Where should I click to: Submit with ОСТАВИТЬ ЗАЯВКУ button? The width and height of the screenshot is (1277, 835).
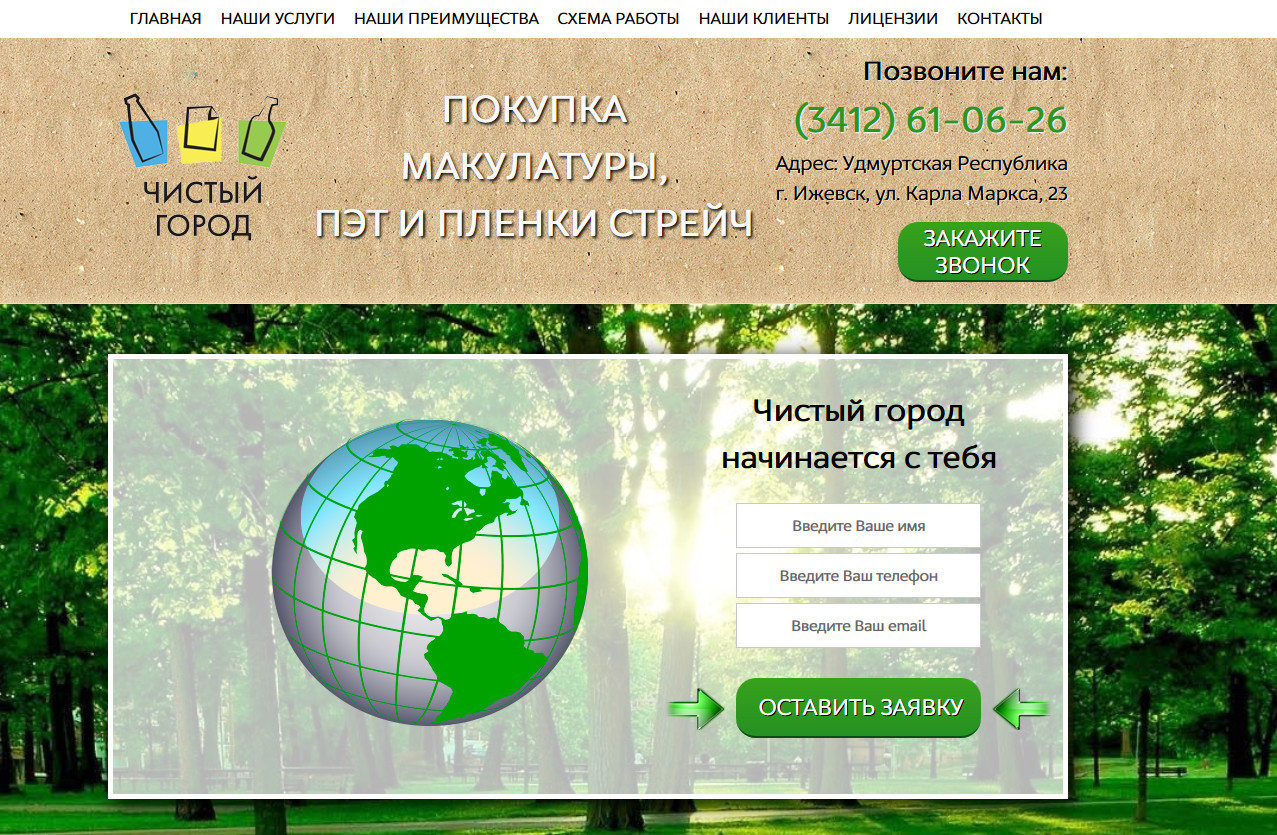859,707
